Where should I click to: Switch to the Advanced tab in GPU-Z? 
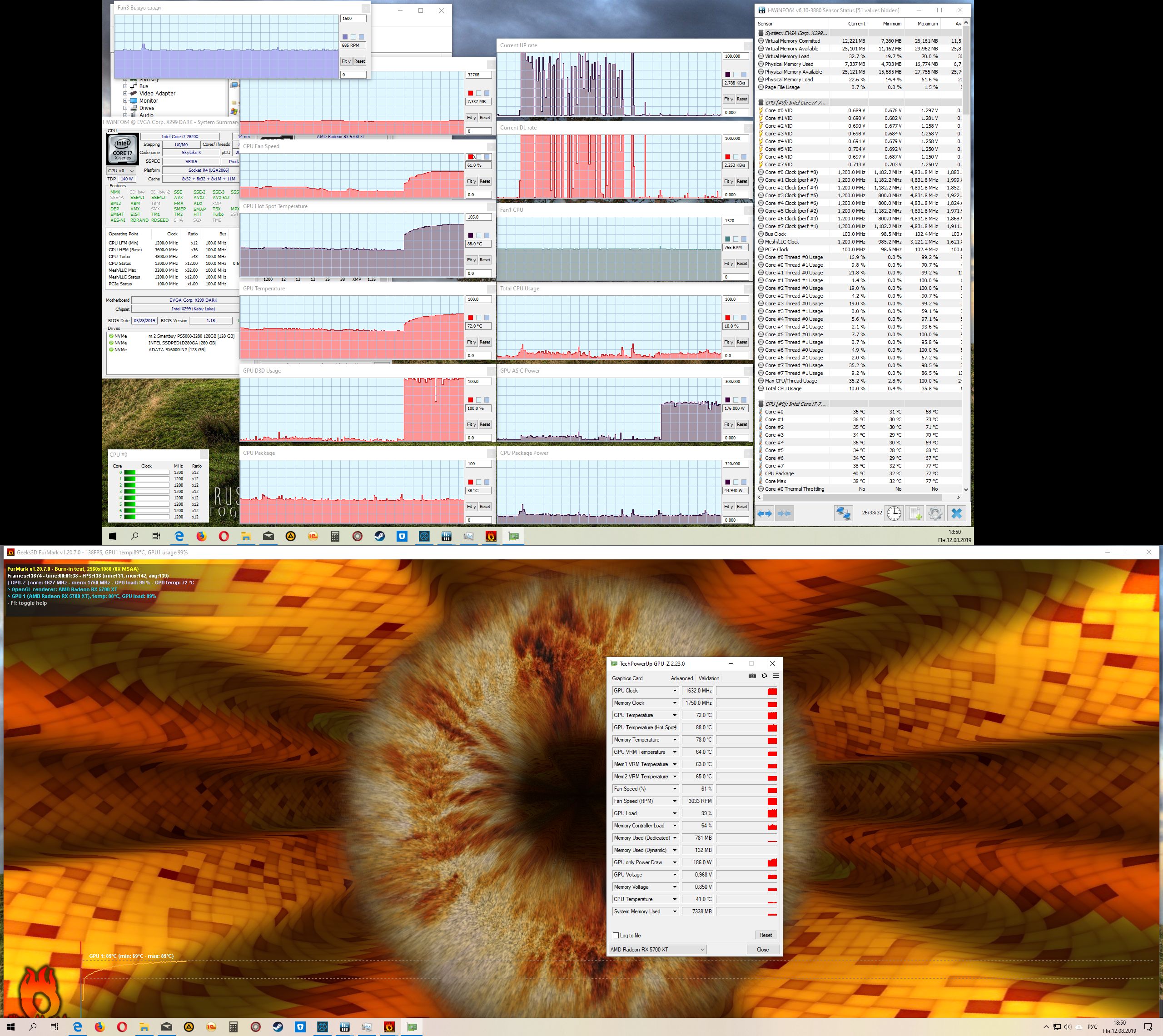pyautogui.click(x=681, y=678)
